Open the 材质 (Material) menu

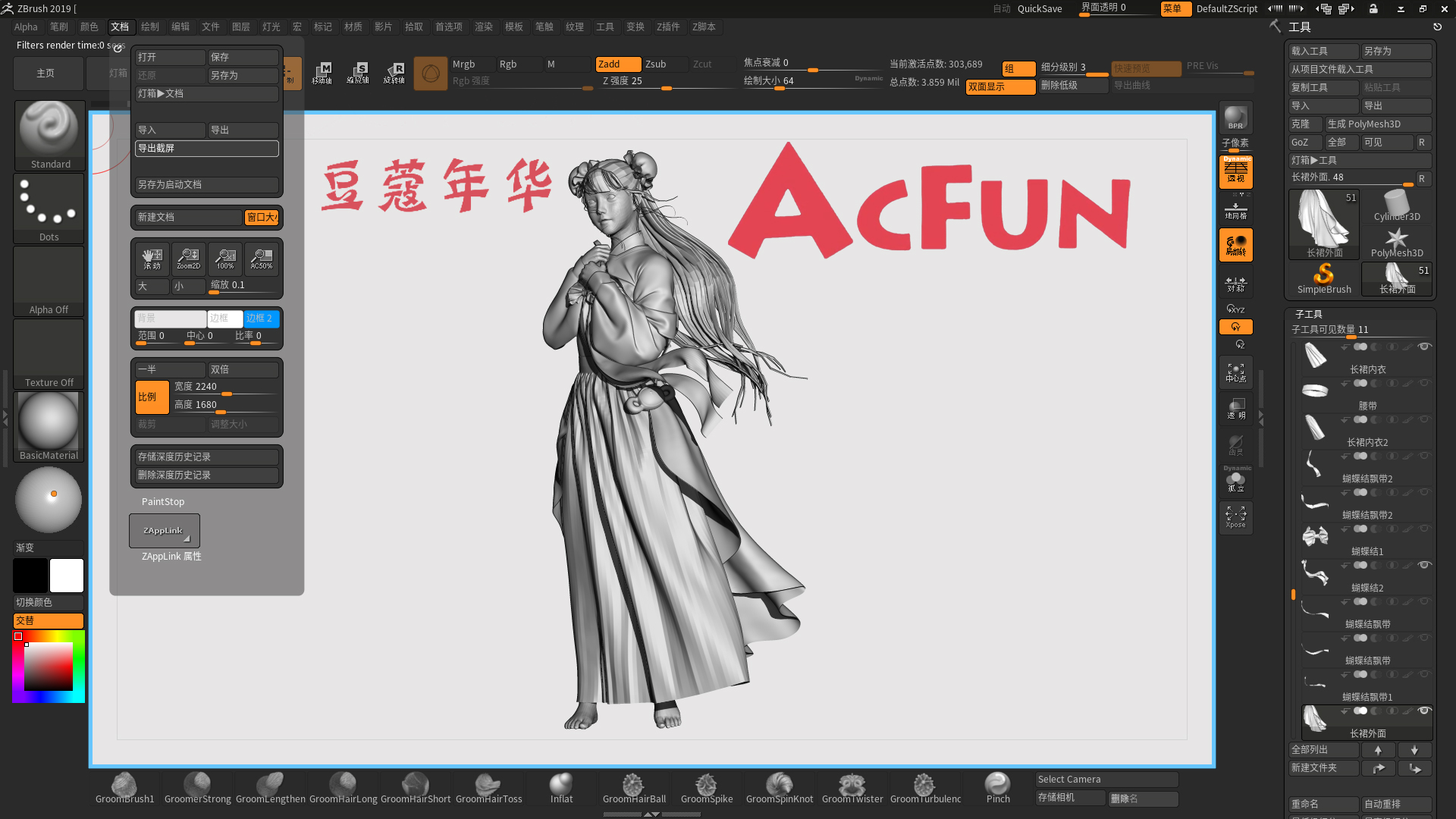353,27
